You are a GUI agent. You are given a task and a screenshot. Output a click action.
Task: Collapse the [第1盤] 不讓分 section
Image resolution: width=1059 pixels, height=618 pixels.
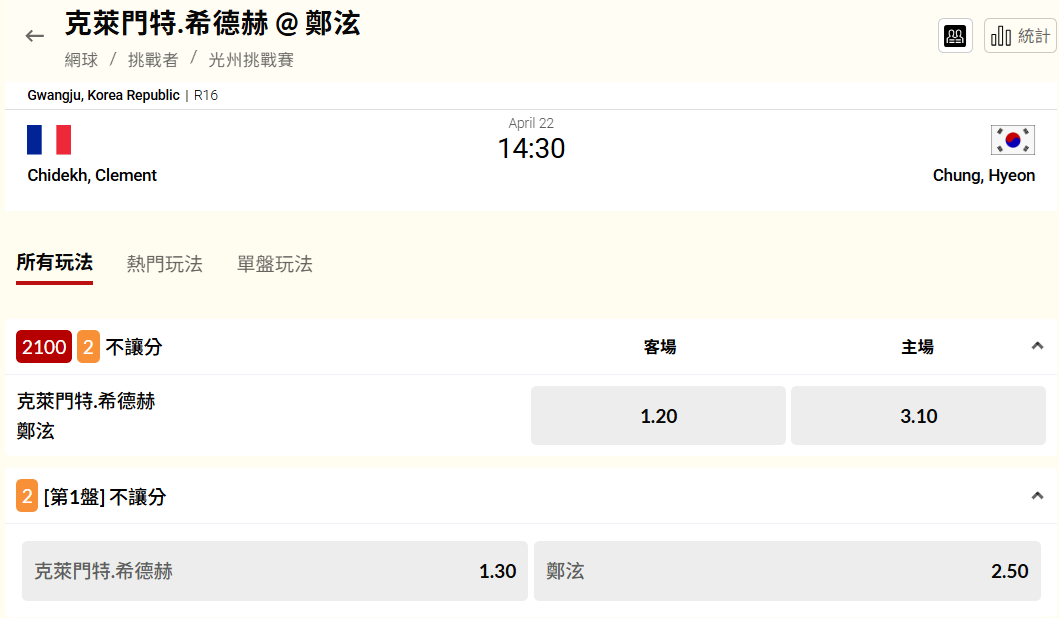(1037, 495)
